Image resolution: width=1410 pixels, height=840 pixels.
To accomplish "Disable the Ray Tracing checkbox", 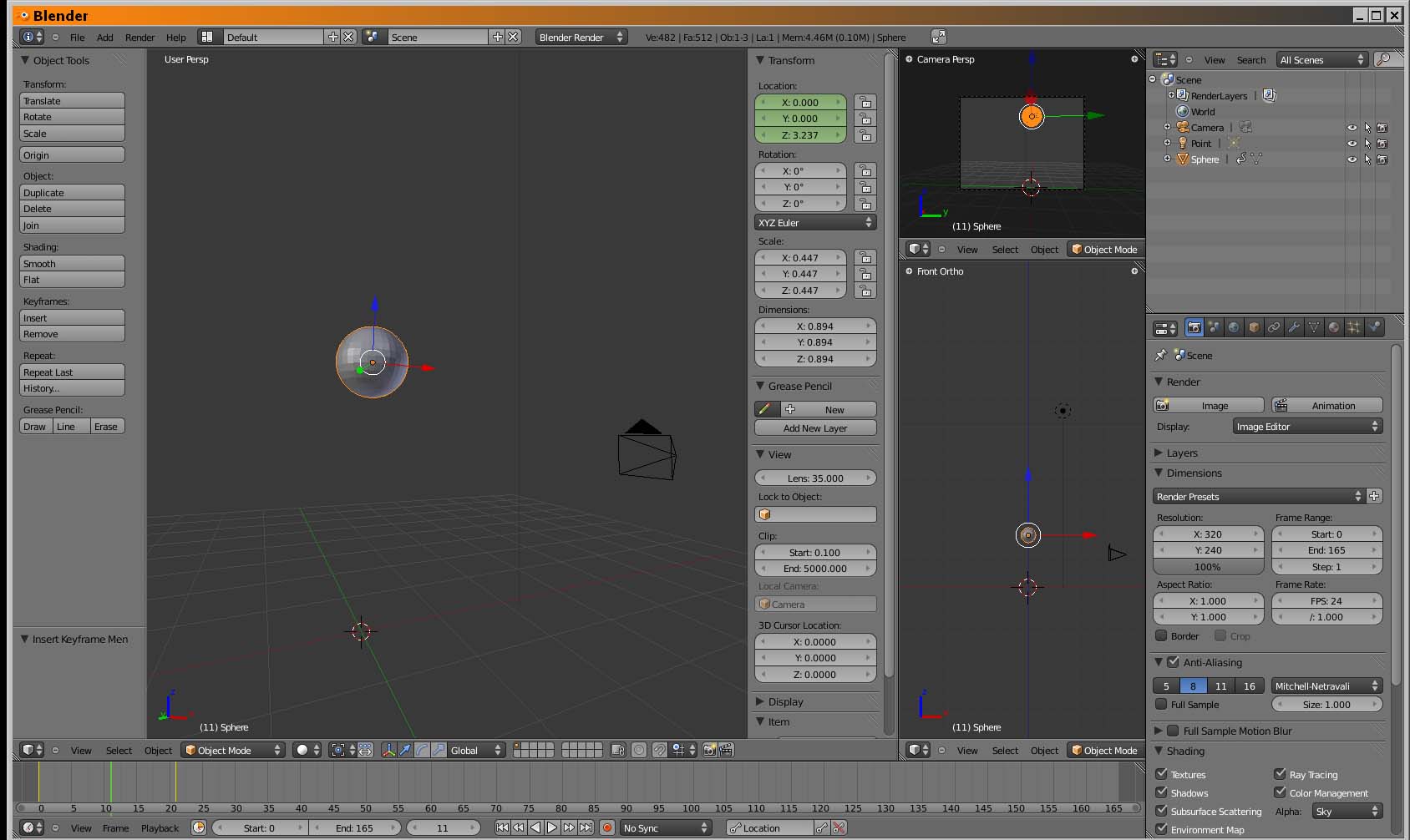I will [x=1280, y=774].
